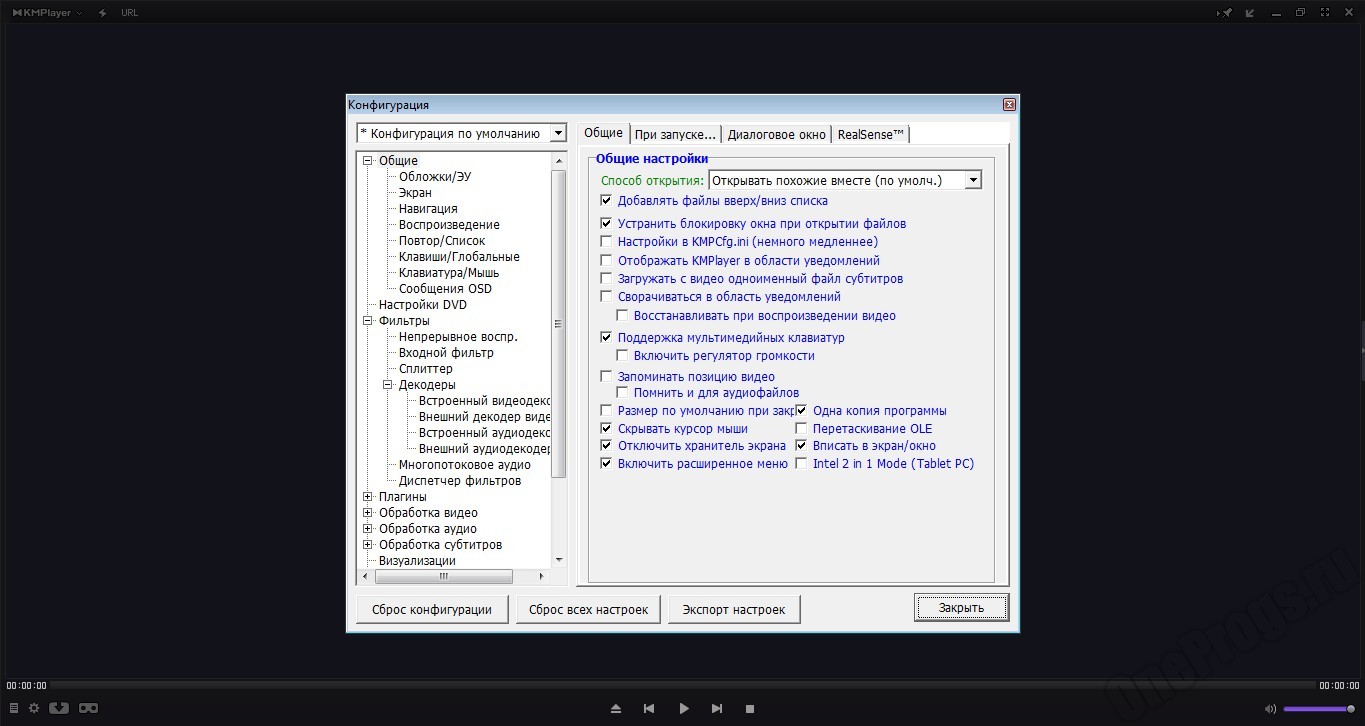The height and width of the screenshot is (726, 1365).
Task: Close the Конфигурация dialog with the X
Action: point(1009,105)
